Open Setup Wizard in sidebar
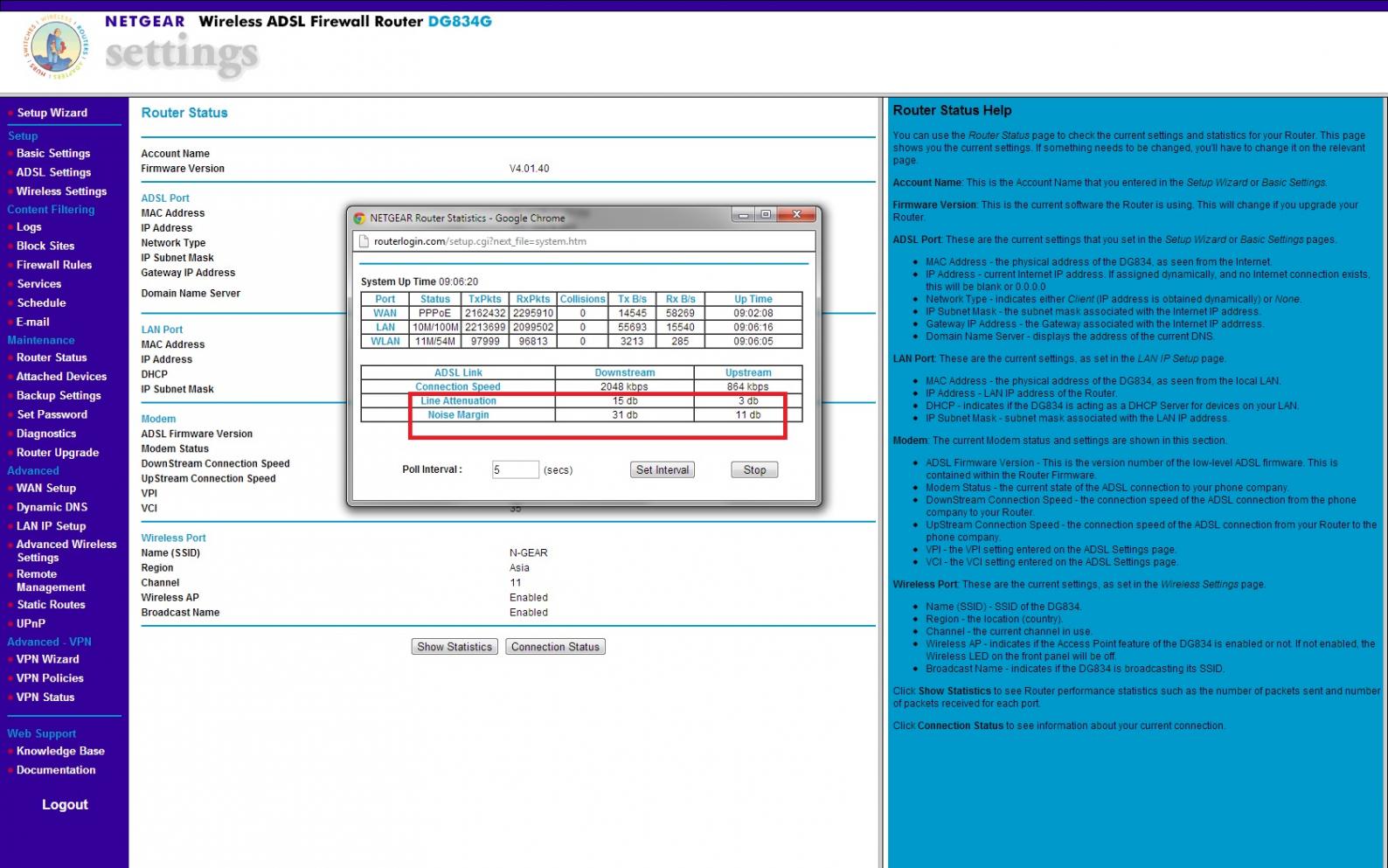The image size is (1388, 868). [52, 113]
